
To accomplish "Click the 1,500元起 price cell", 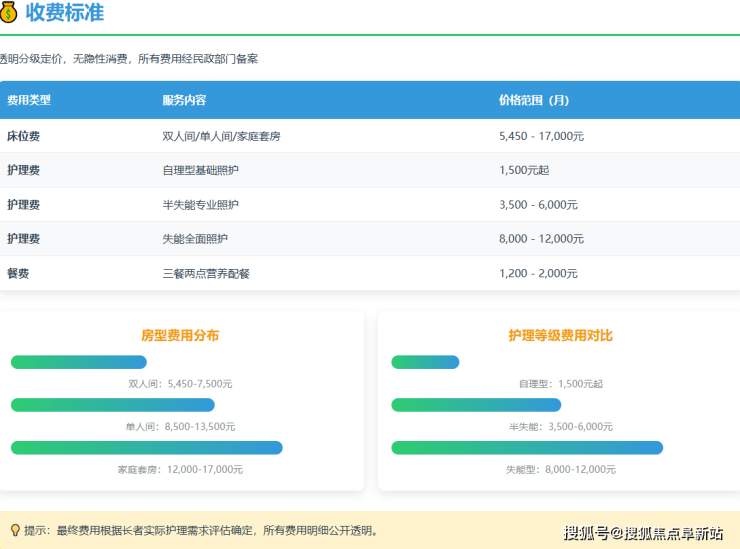I will (524, 170).
